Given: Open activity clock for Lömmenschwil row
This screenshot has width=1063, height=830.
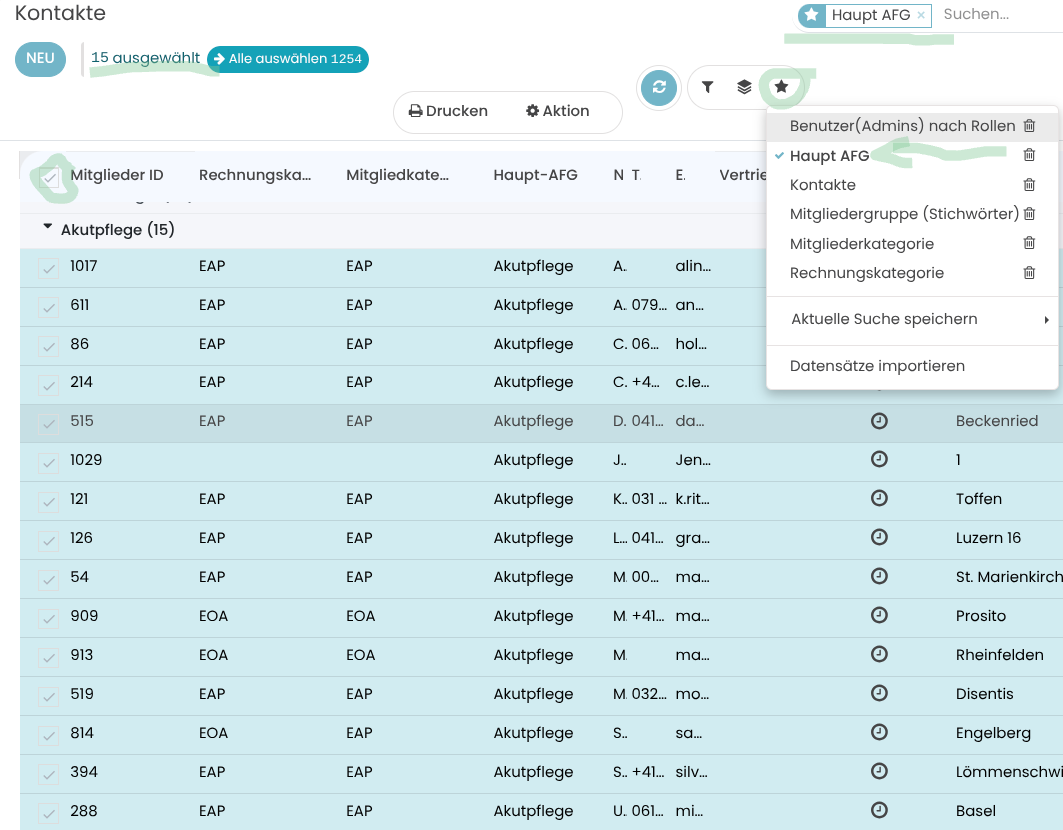Looking at the screenshot, I should click(879, 772).
